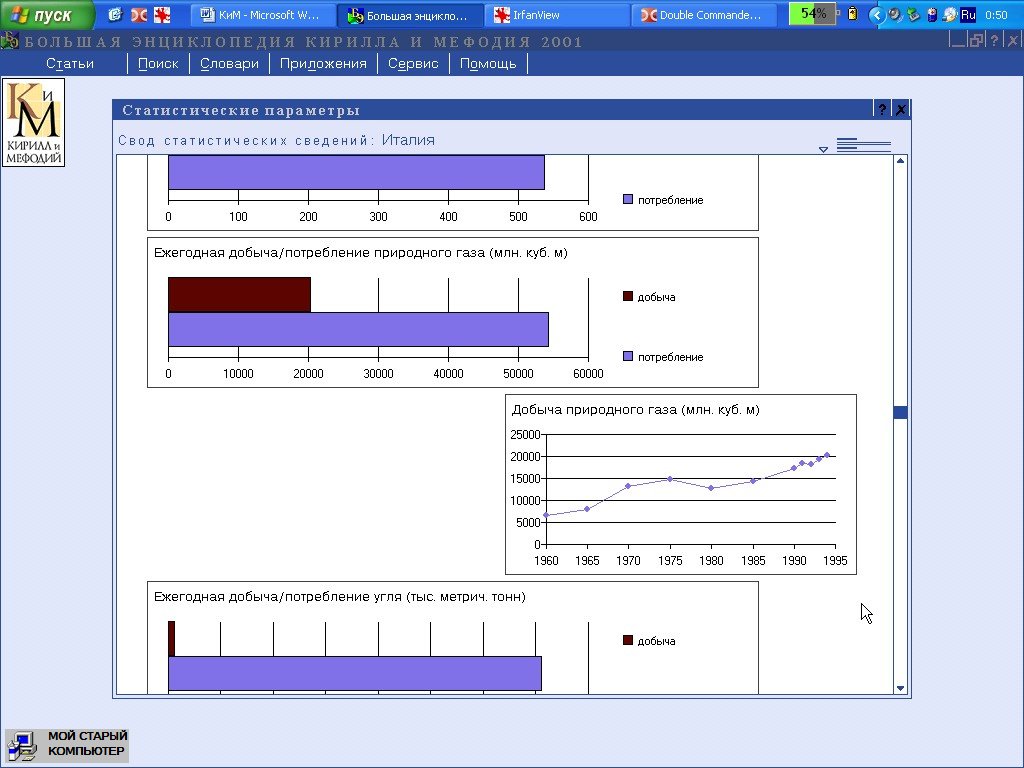Expand the triangle dropdown in statistics header
Image resolution: width=1024 pixels, height=768 pixels.
[x=823, y=150]
